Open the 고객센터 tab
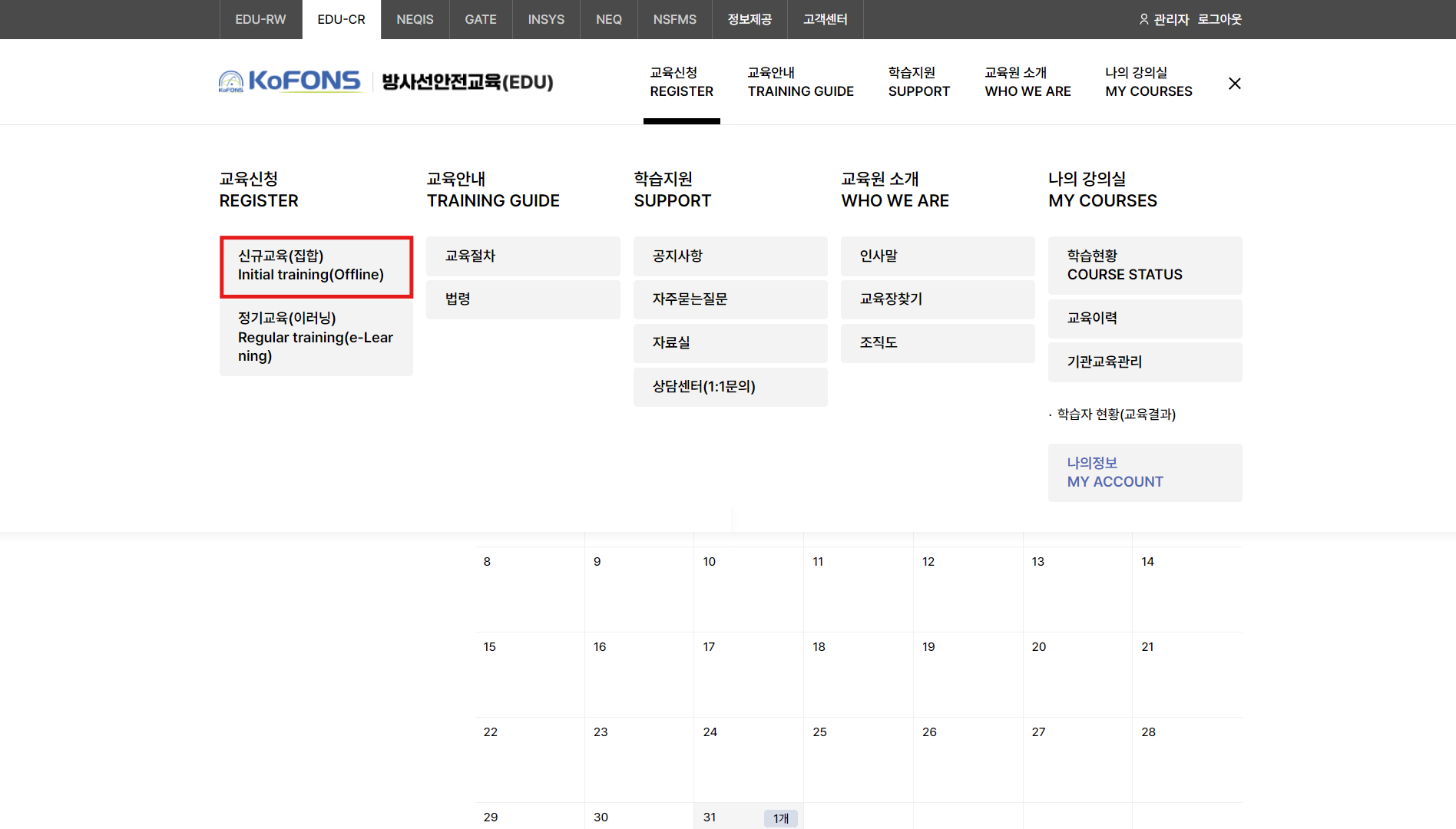This screenshot has height=829, width=1456. pos(826,19)
